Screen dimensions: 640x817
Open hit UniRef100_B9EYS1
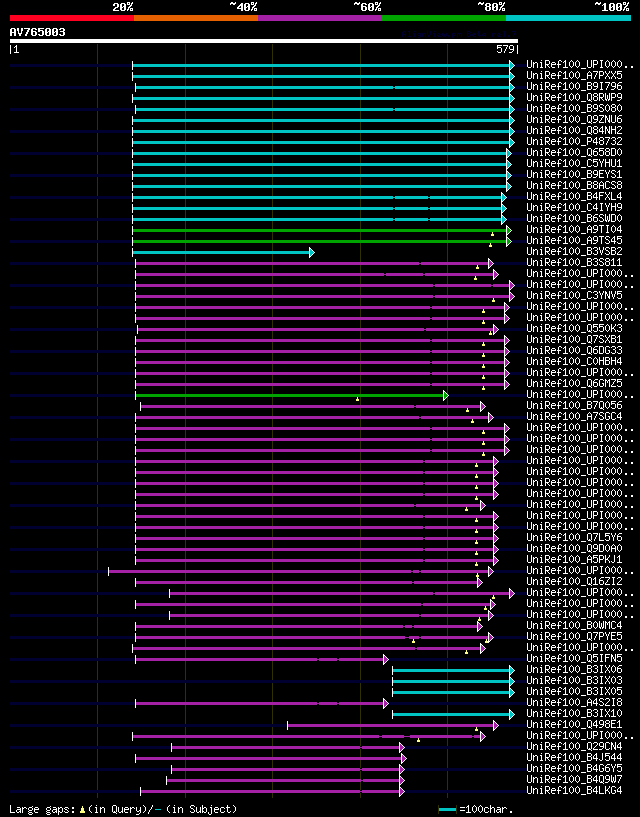[x=574, y=175]
